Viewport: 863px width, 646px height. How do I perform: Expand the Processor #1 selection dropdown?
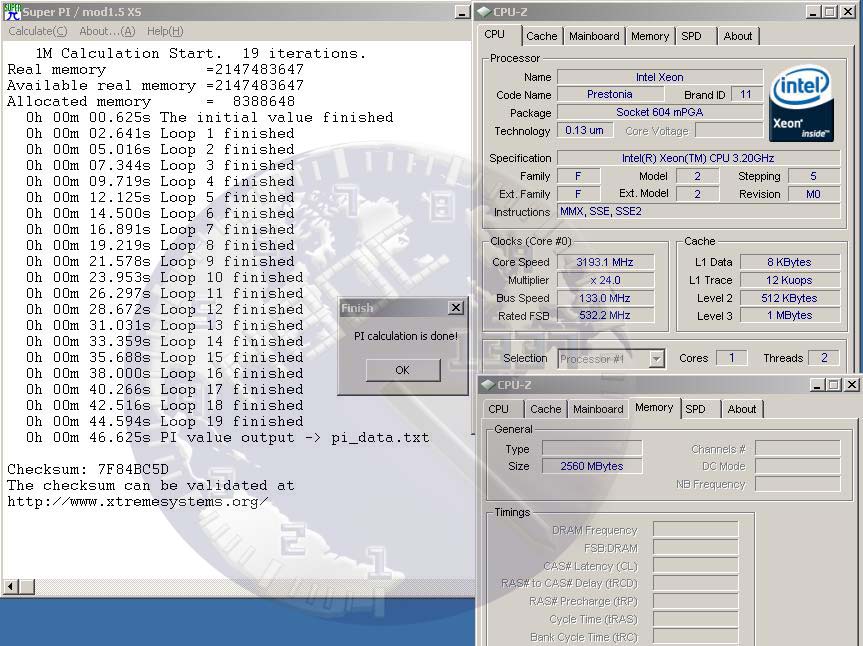(x=656, y=359)
